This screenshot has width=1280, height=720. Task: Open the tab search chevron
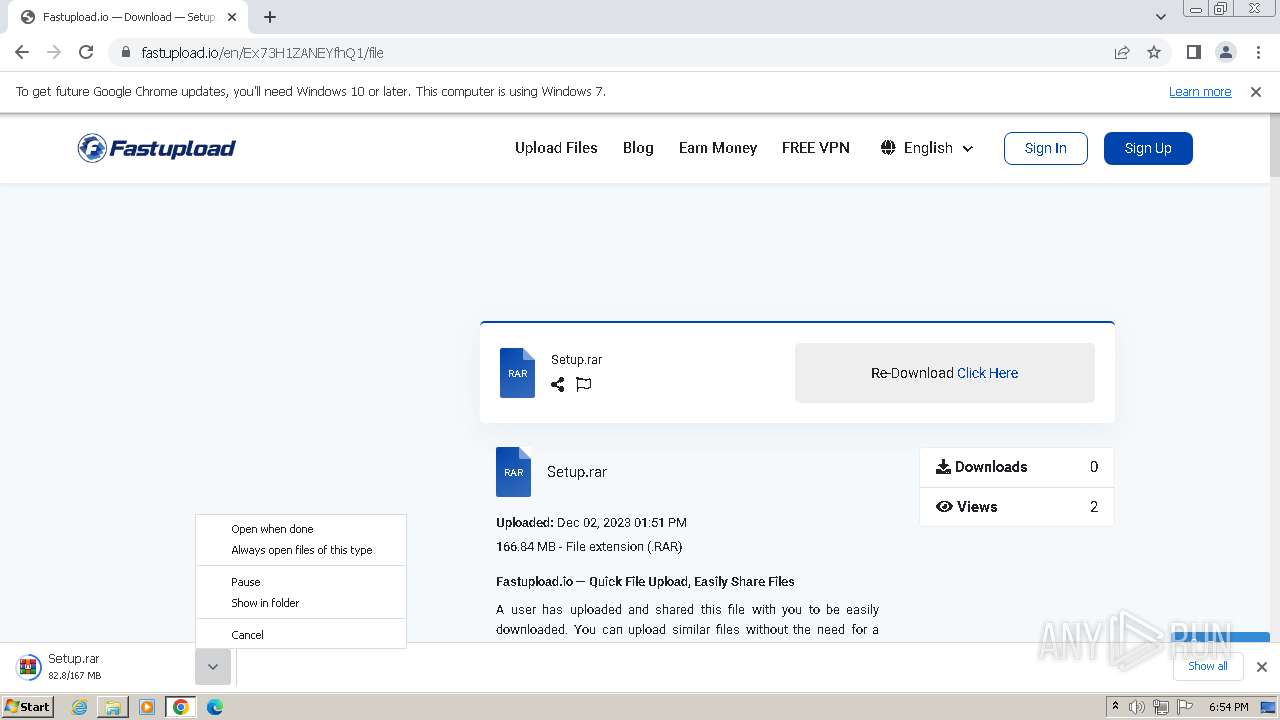[1161, 17]
